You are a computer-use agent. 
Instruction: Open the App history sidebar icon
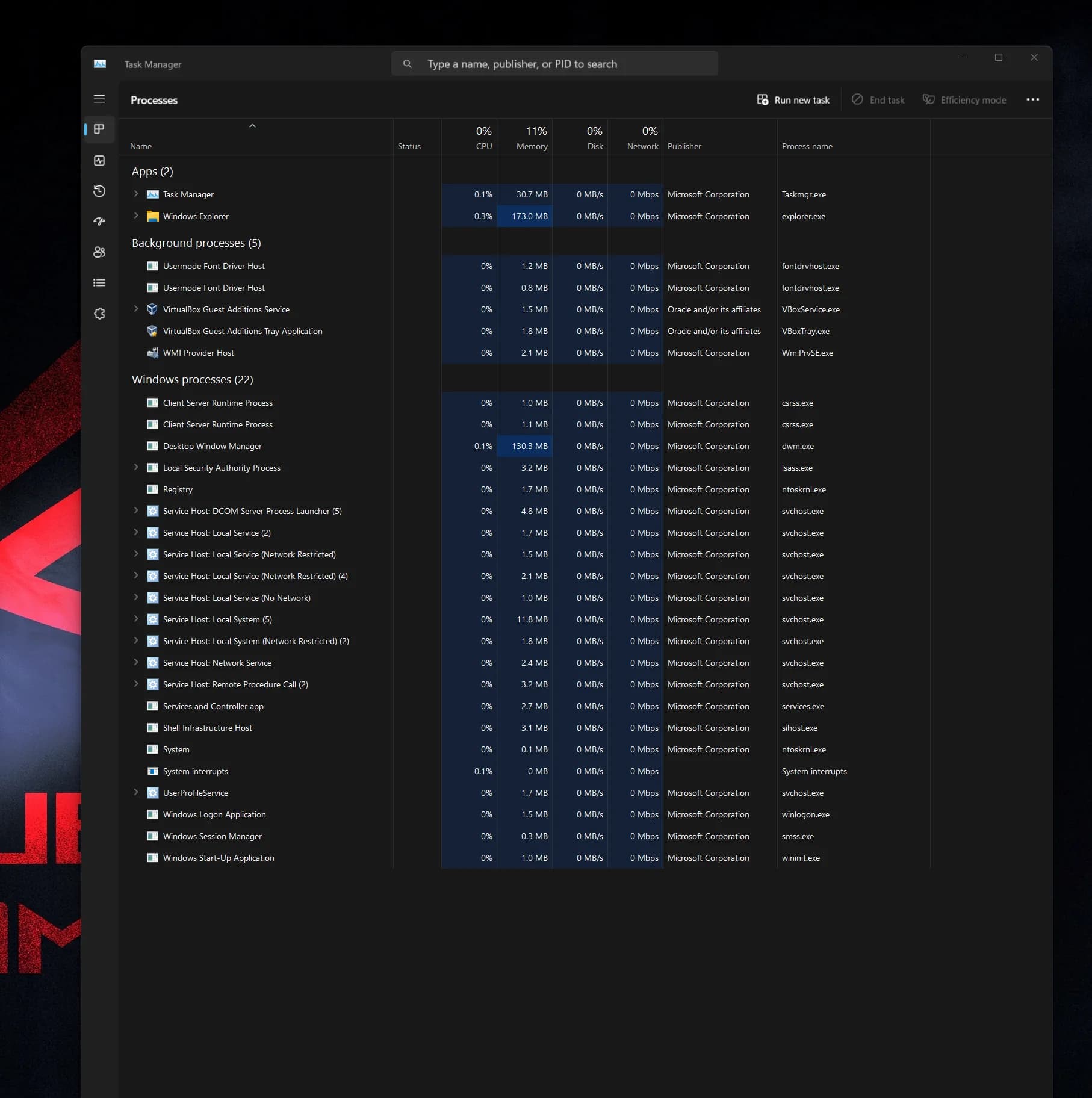tap(99, 191)
